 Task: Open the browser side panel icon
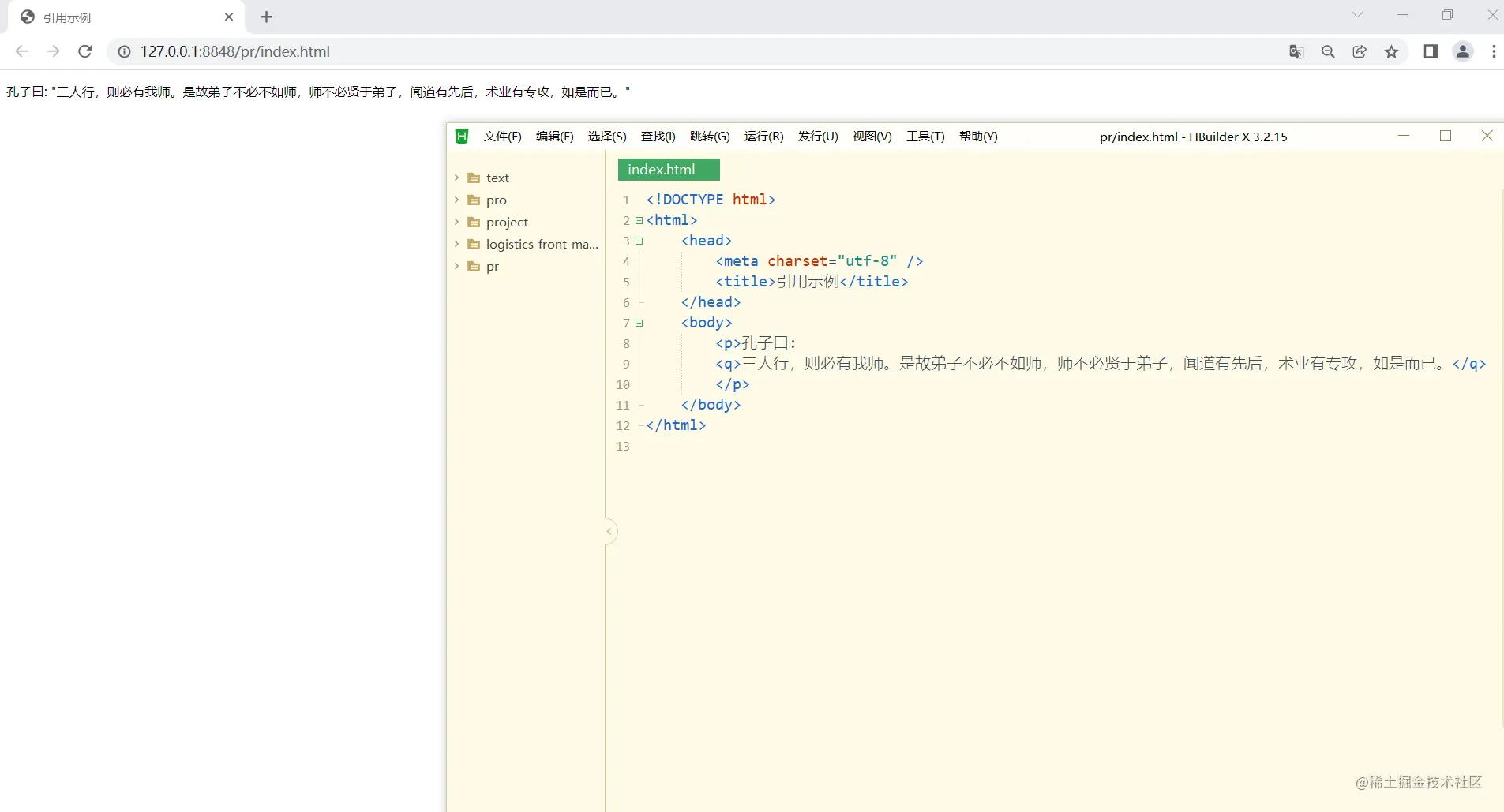tap(1431, 51)
